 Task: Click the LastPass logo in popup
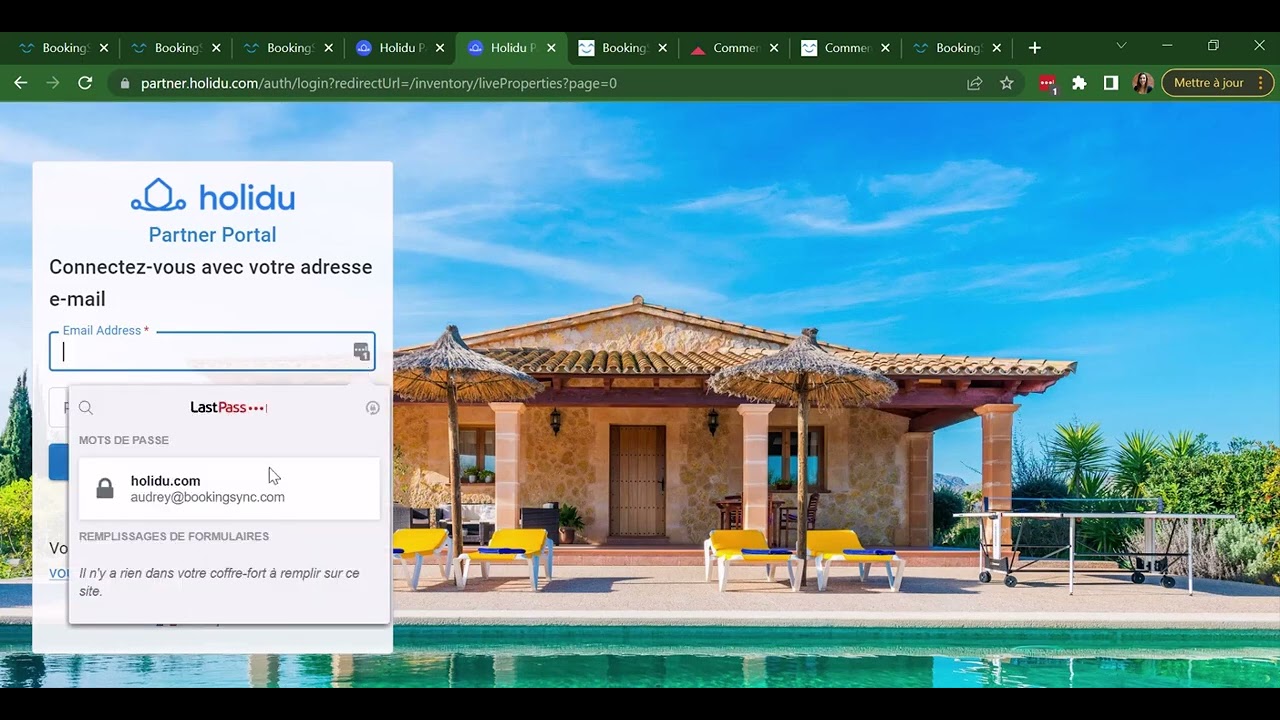[229, 407]
